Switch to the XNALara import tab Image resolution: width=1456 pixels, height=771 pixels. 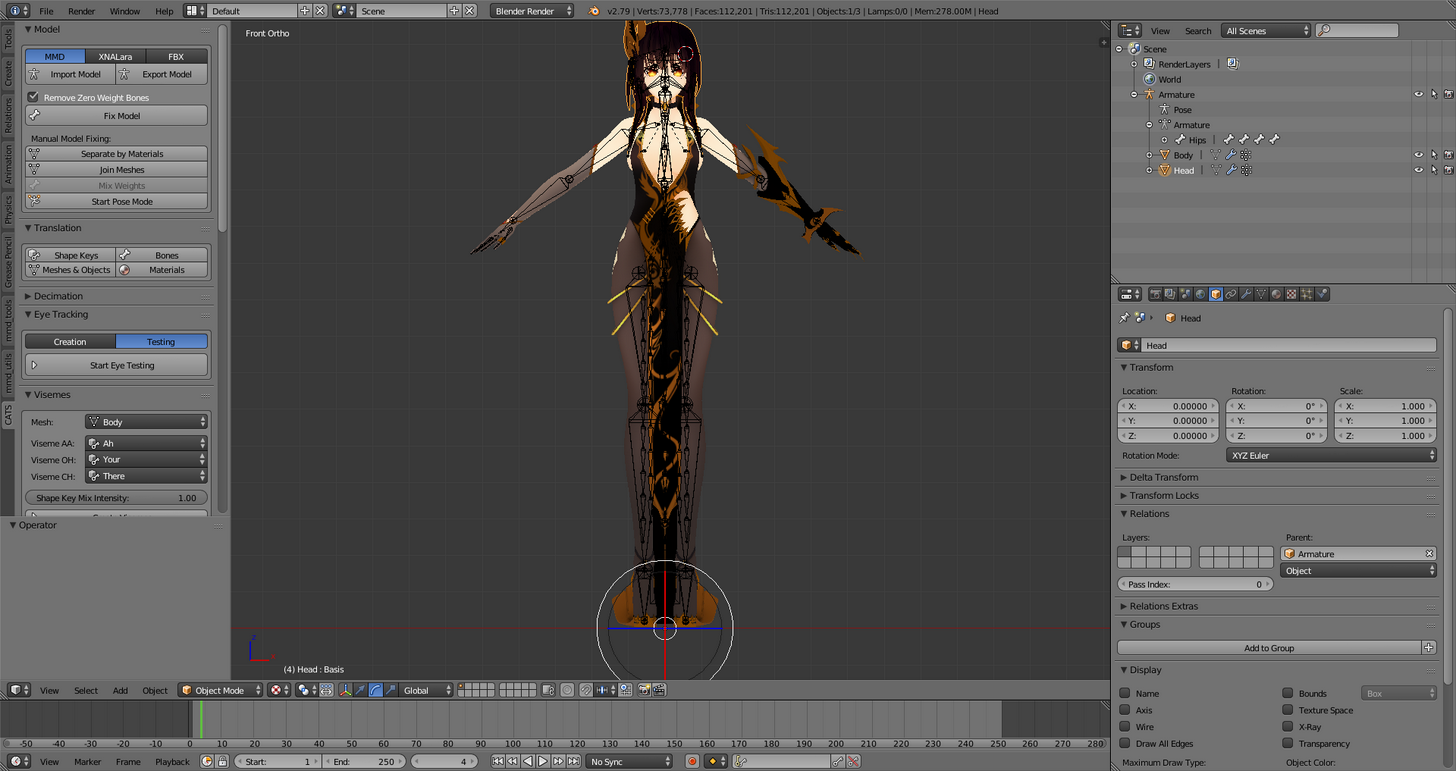[115, 57]
